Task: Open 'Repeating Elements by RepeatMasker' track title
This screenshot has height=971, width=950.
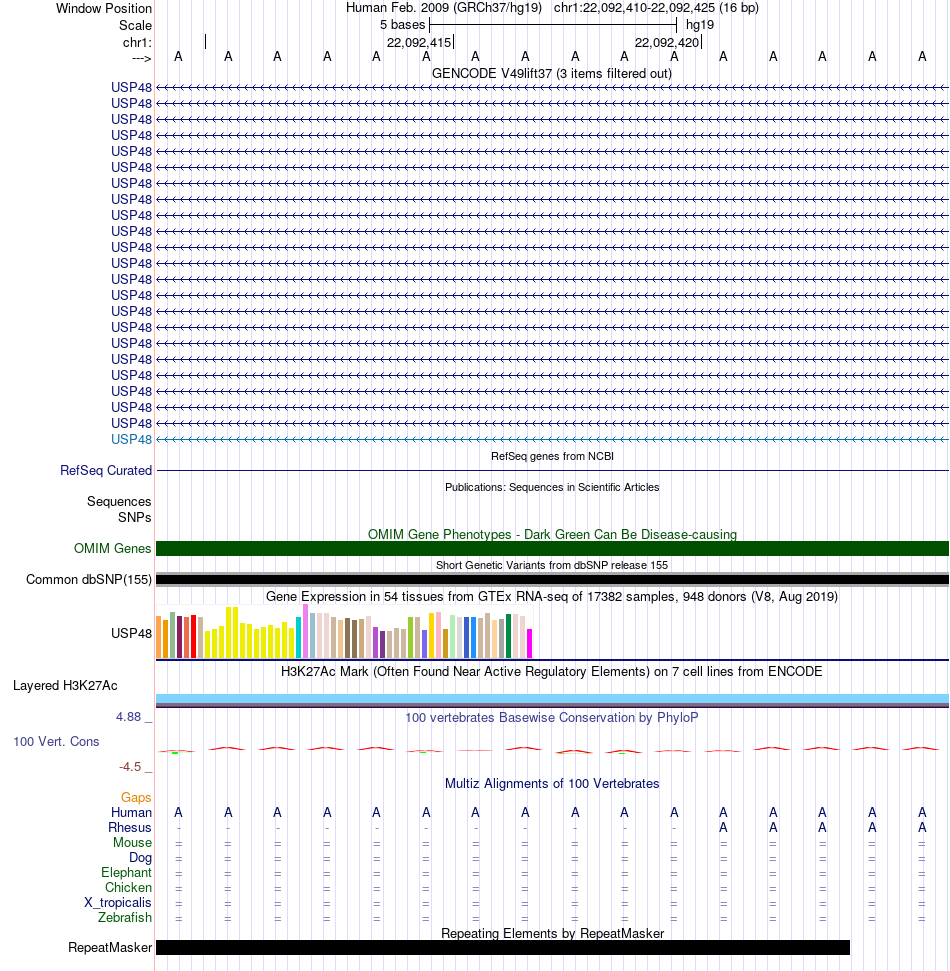Action: tap(552, 933)
